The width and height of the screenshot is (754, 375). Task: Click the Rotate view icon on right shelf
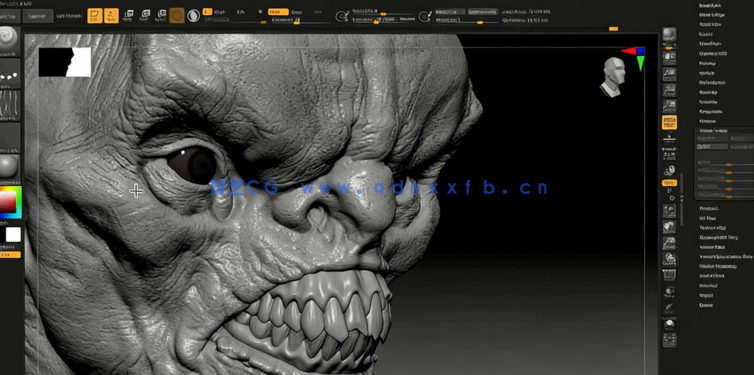pos(669,259)
